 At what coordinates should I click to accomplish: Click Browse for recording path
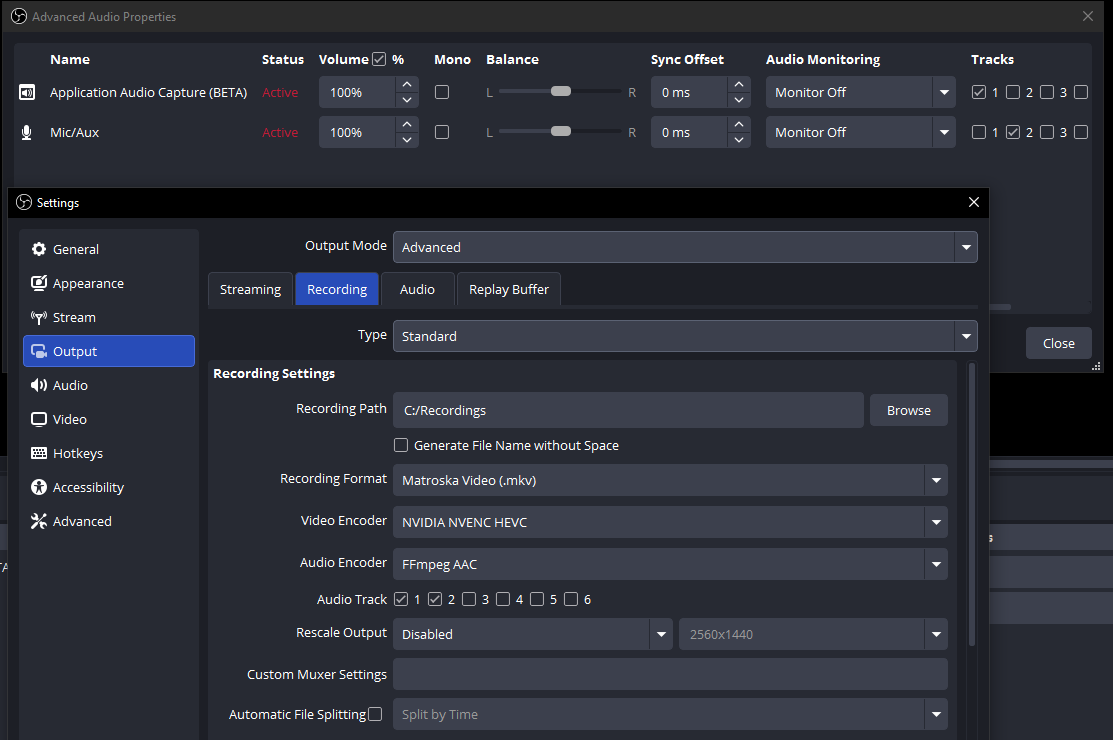tap(908, 410)
